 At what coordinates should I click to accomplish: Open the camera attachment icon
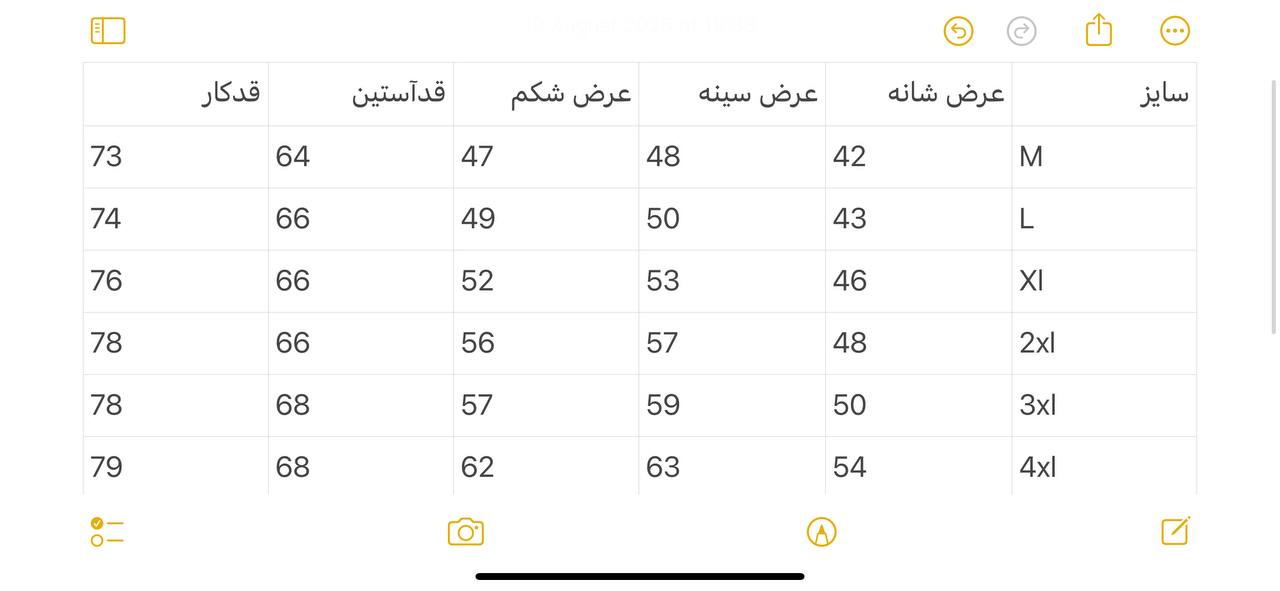pos(466,532)
